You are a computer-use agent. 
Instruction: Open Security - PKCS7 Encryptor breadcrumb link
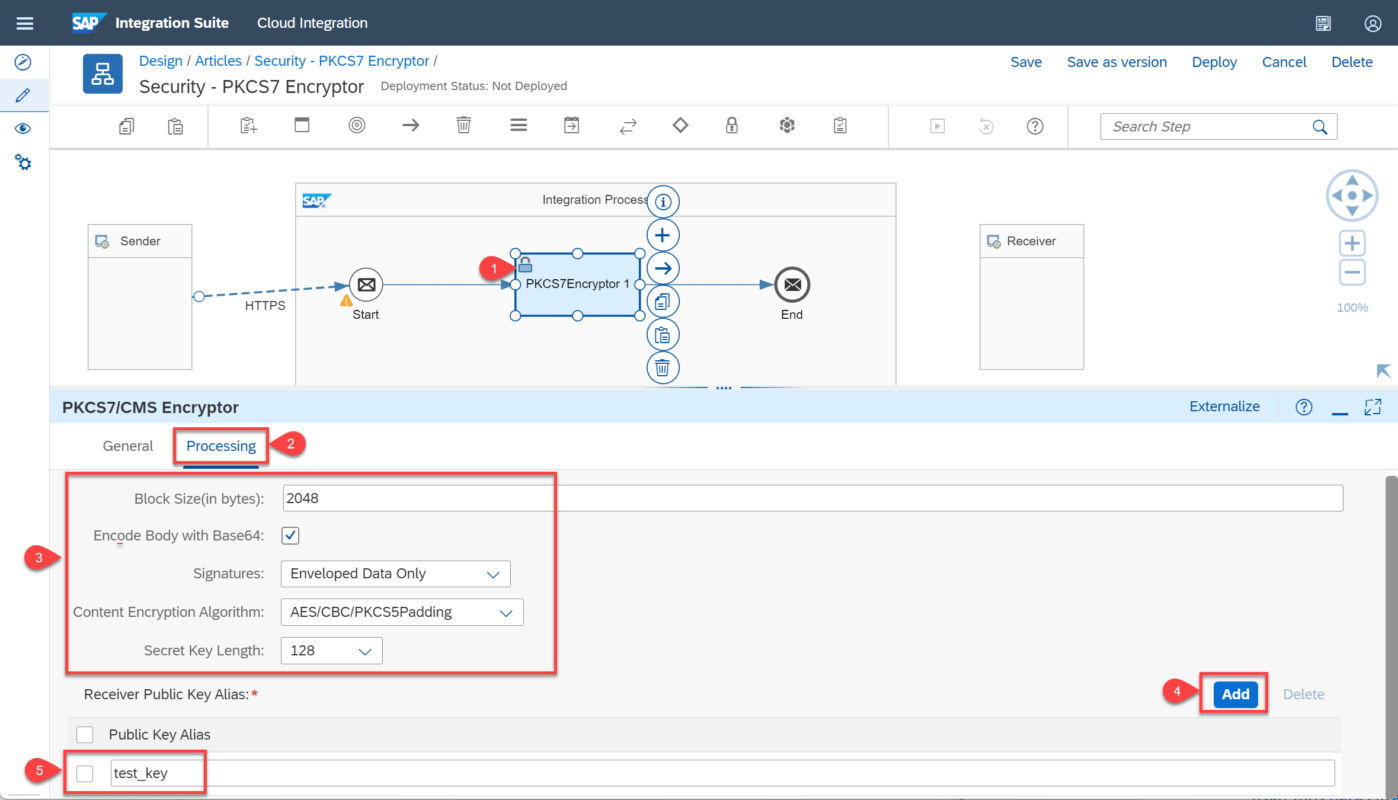tap(342, 61)
